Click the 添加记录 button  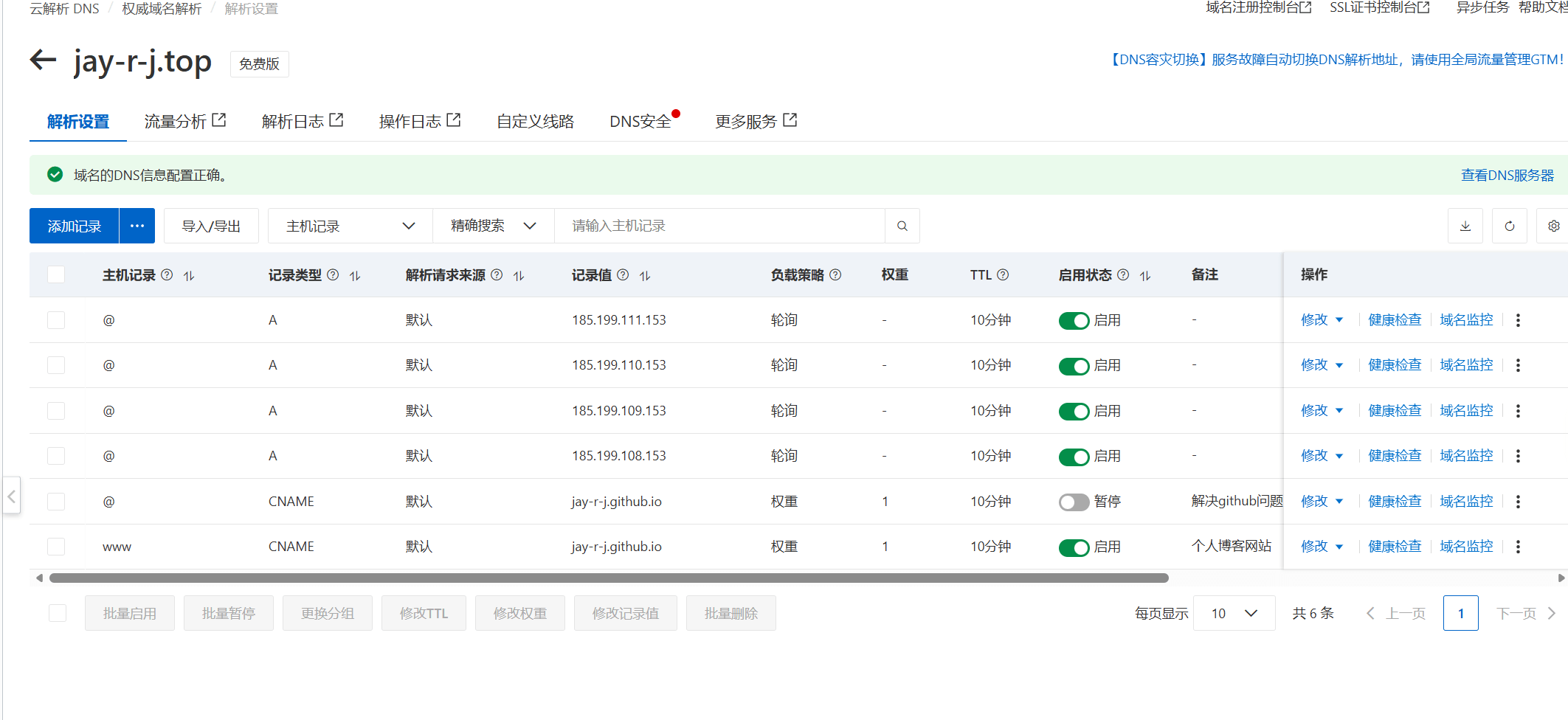[74, 226]
